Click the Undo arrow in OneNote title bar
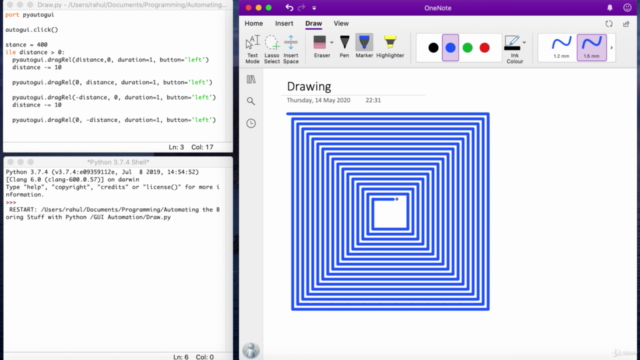The width and height of the screenshot is (640, 360). click(x=289, y=8)
